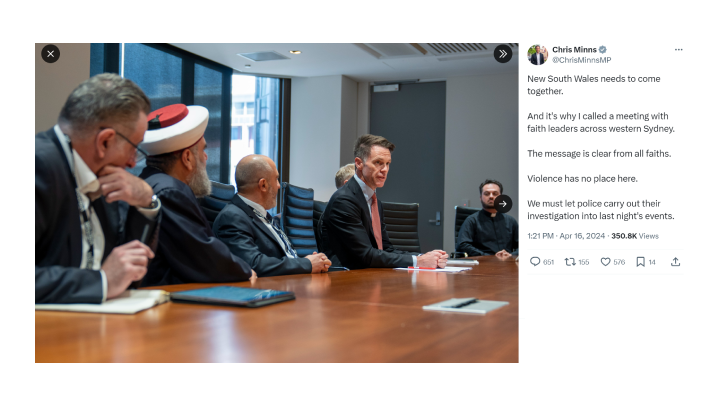Click the 155 reposts count

pos(584,262)
